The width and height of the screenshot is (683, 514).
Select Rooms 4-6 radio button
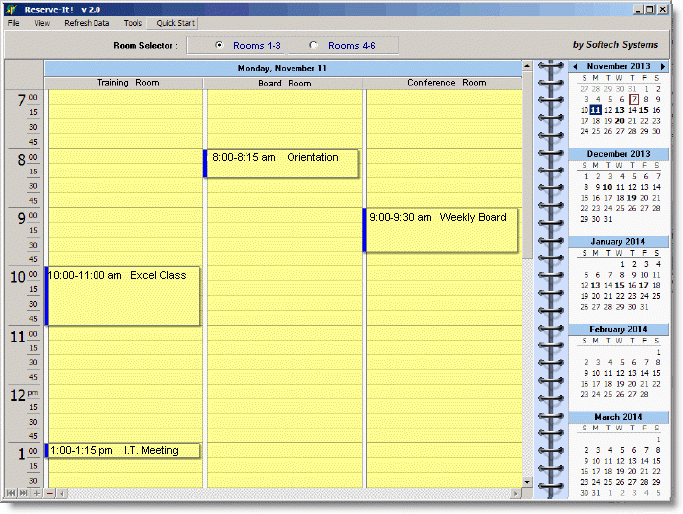[x=313, y=45]
